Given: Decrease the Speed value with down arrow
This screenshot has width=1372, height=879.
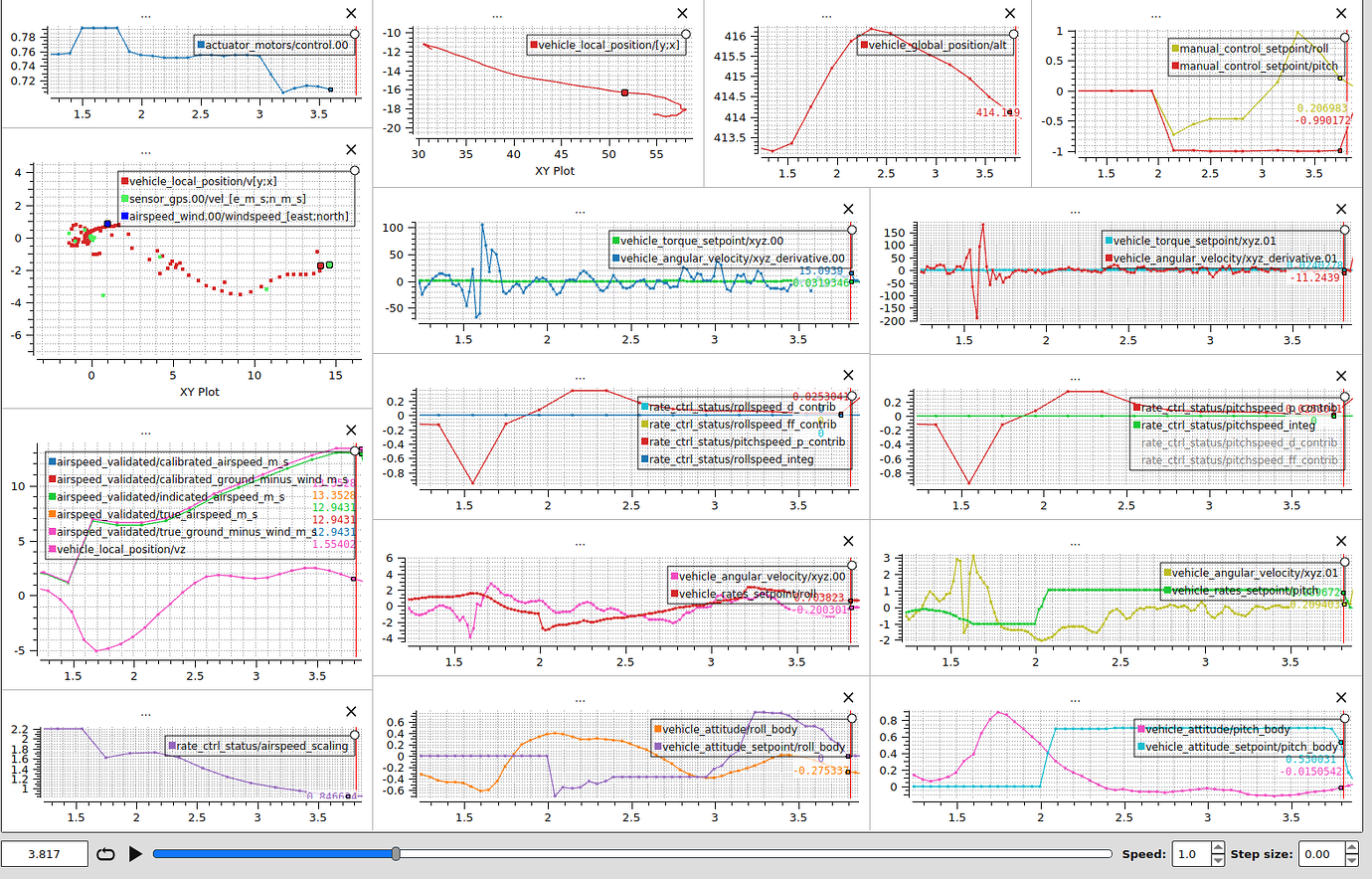Looking at the screenshot, I should tap(1218, 859).
